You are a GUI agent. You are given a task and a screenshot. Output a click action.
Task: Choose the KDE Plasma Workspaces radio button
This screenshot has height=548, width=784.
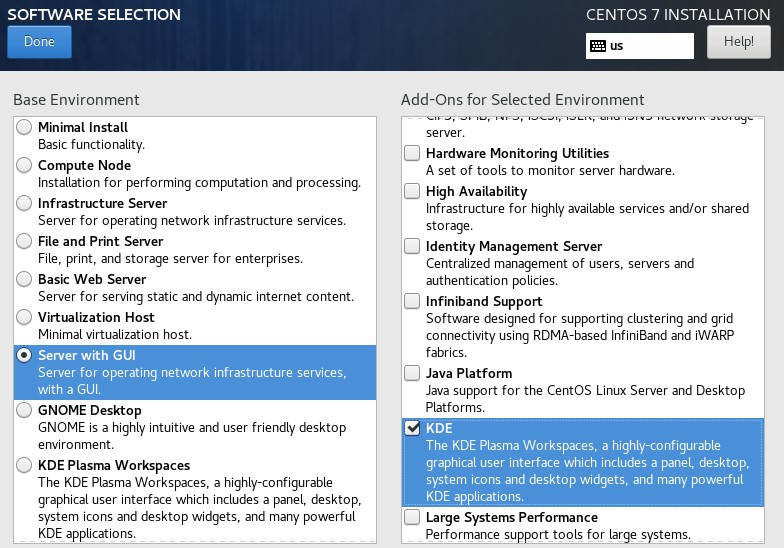(x=24, y=465)
